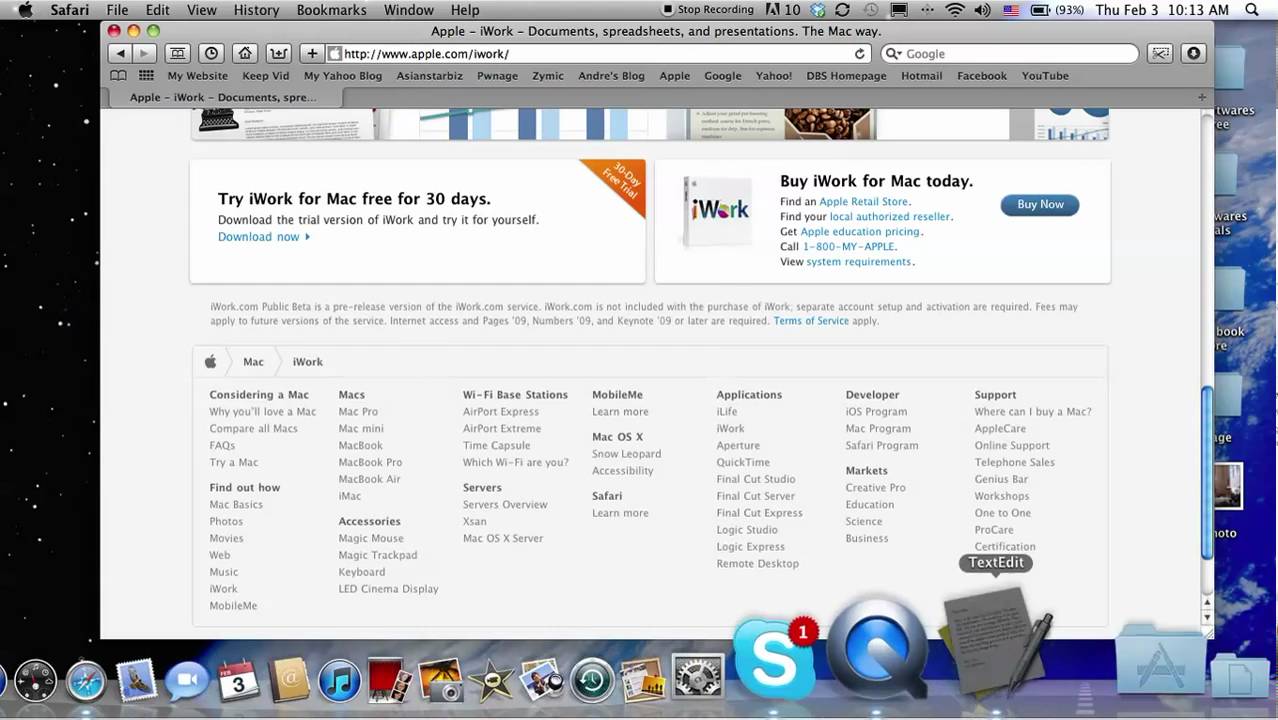
Task: Open the Bookmarks menu
Action: click(x=331, y=10)
